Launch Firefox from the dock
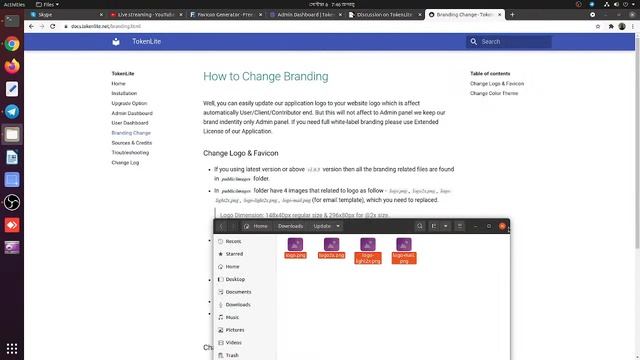Screen dimensions: 640x360 point(12,66)
